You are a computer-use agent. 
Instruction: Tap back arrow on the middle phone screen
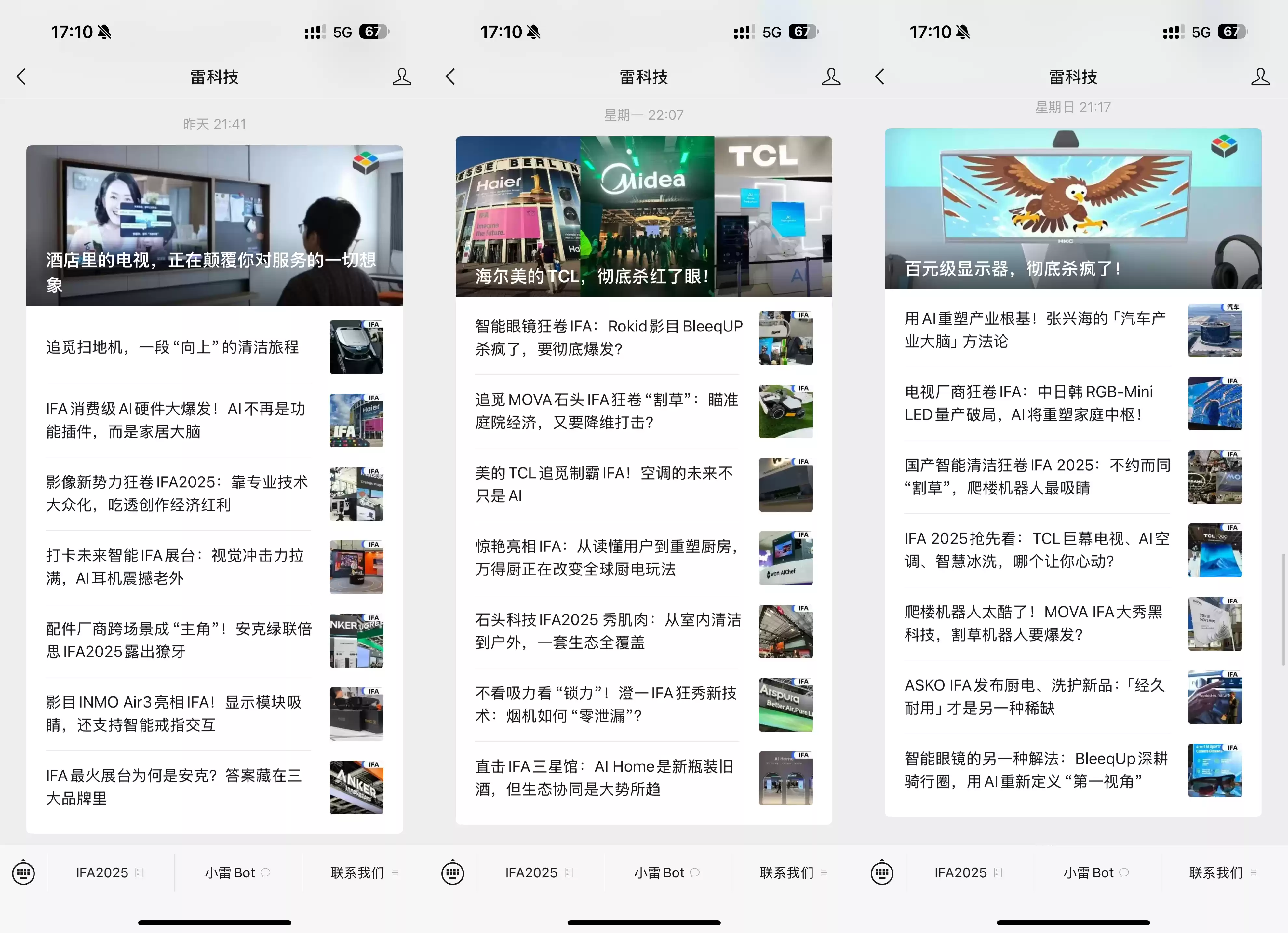click(451, 77)
